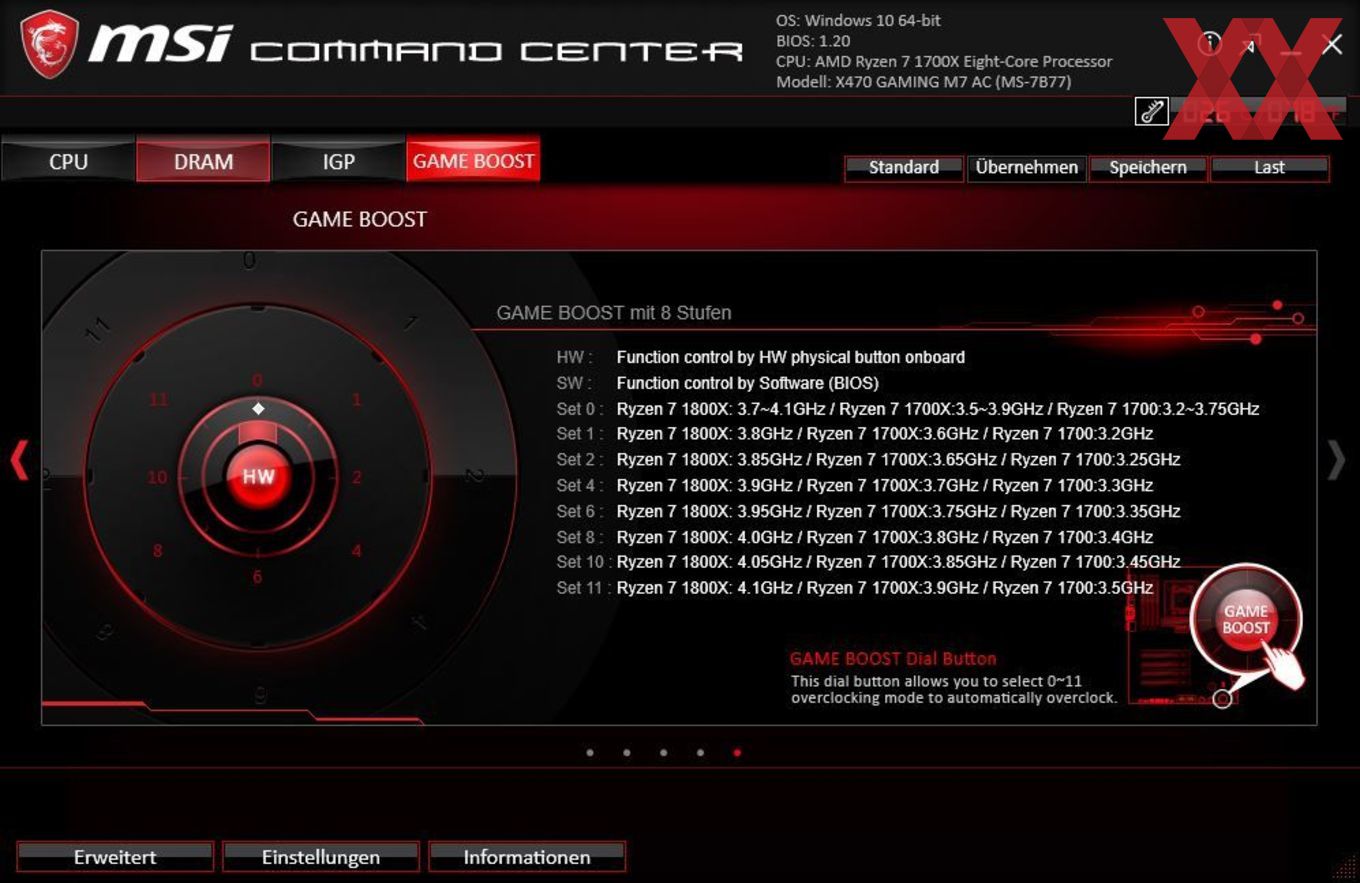
Task: Click the MSI dragon shield logo
Action: 50,44
